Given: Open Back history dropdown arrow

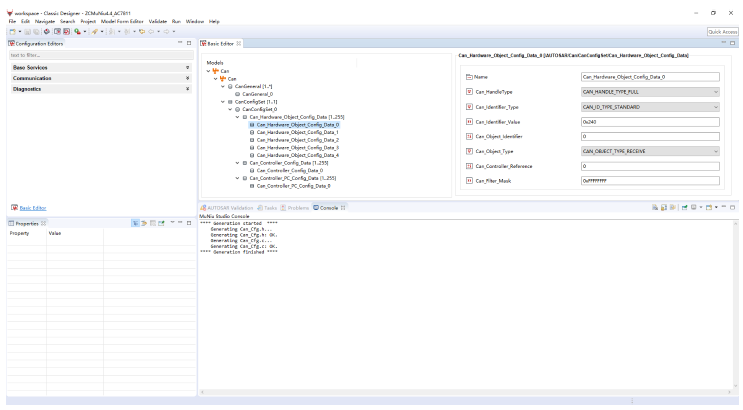Looking at the screenshot, I should (x=158, y=32).
